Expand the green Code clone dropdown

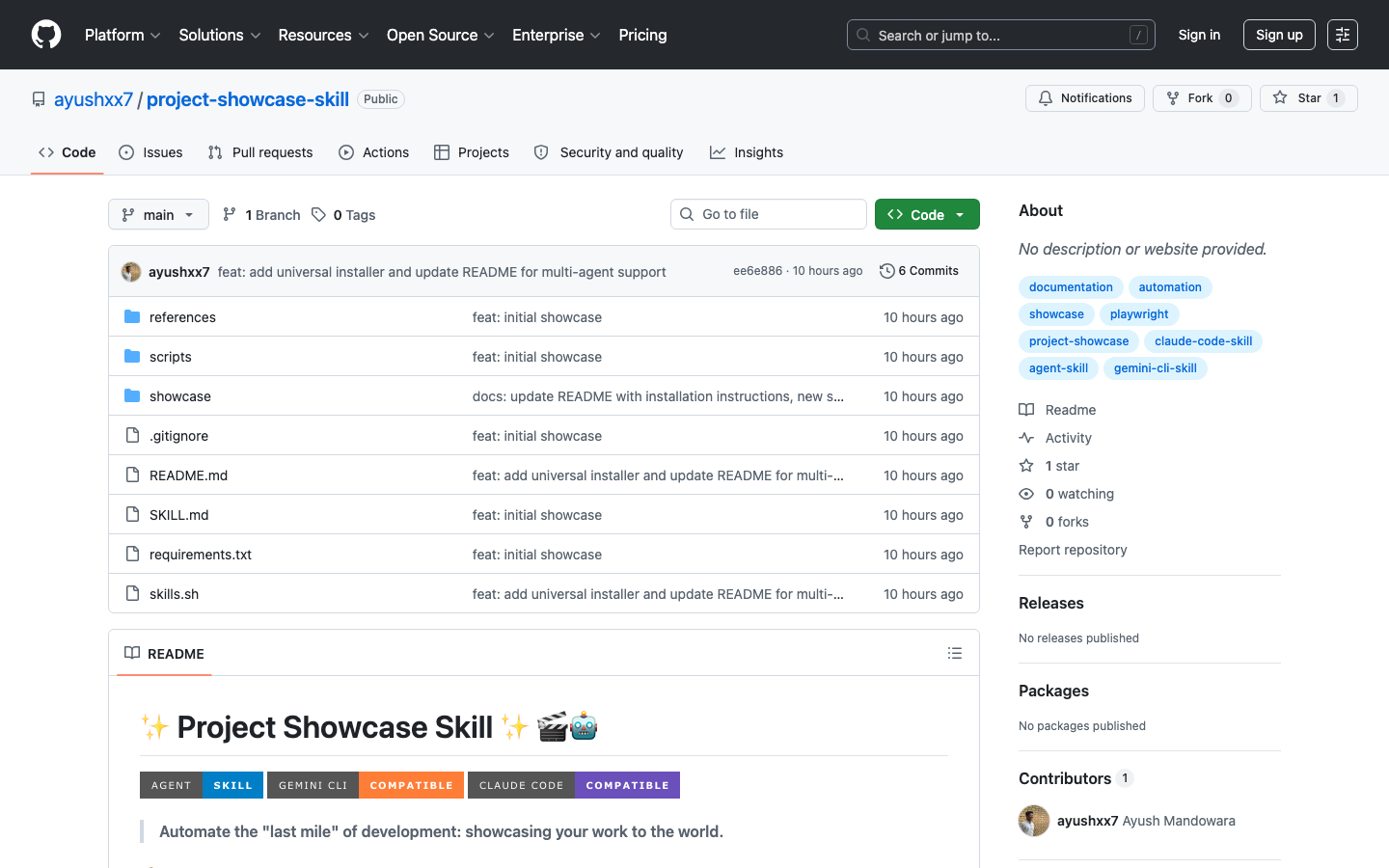927,214
